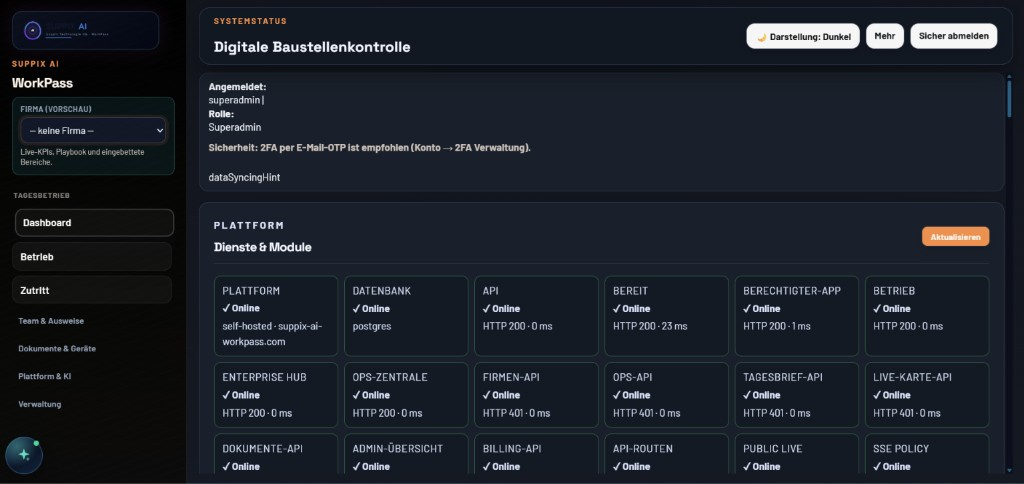Click the LIVE-KARTE-API service card

[x=927, y=395]
